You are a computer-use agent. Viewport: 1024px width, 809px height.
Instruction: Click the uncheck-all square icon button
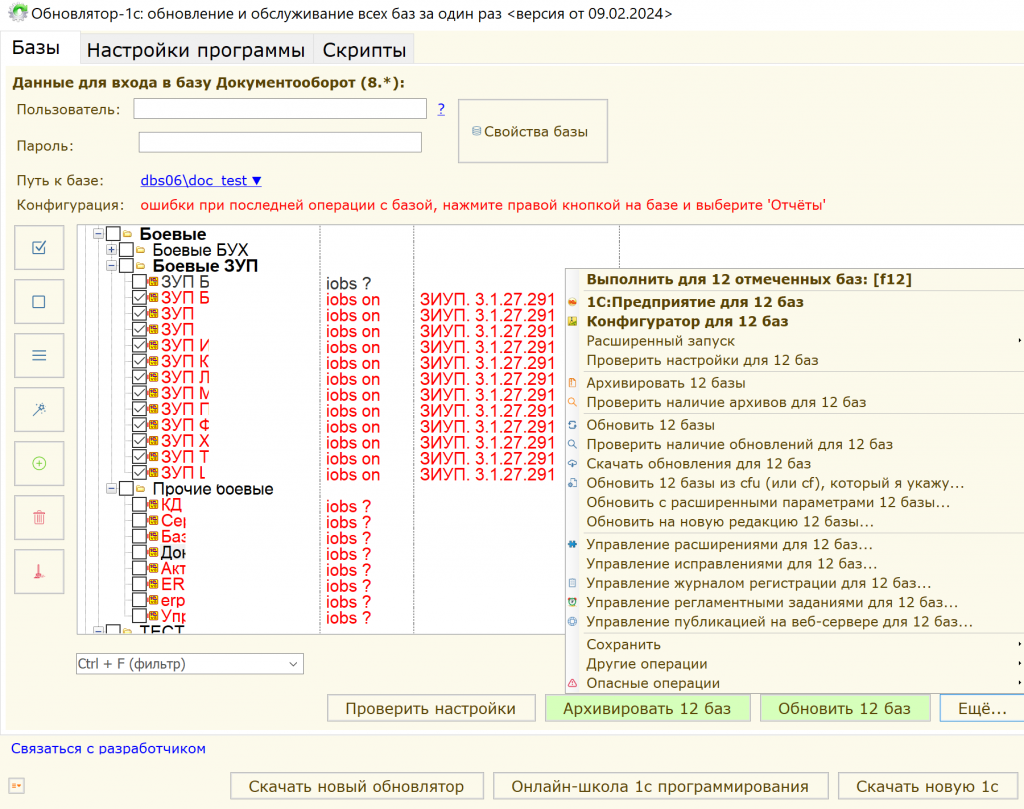(x=39, y=302)
